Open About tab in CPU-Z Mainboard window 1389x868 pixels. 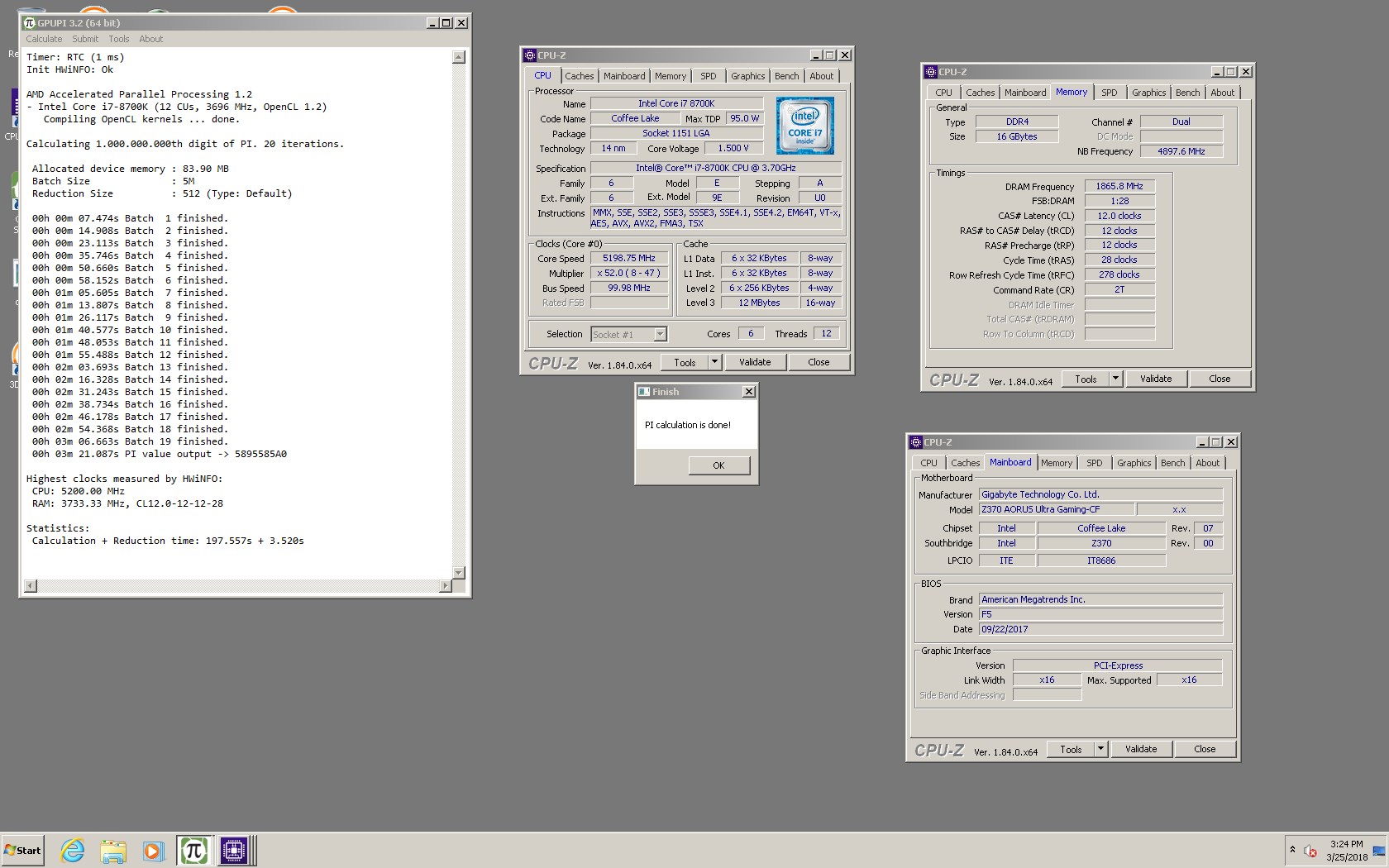click(1208, 463)
